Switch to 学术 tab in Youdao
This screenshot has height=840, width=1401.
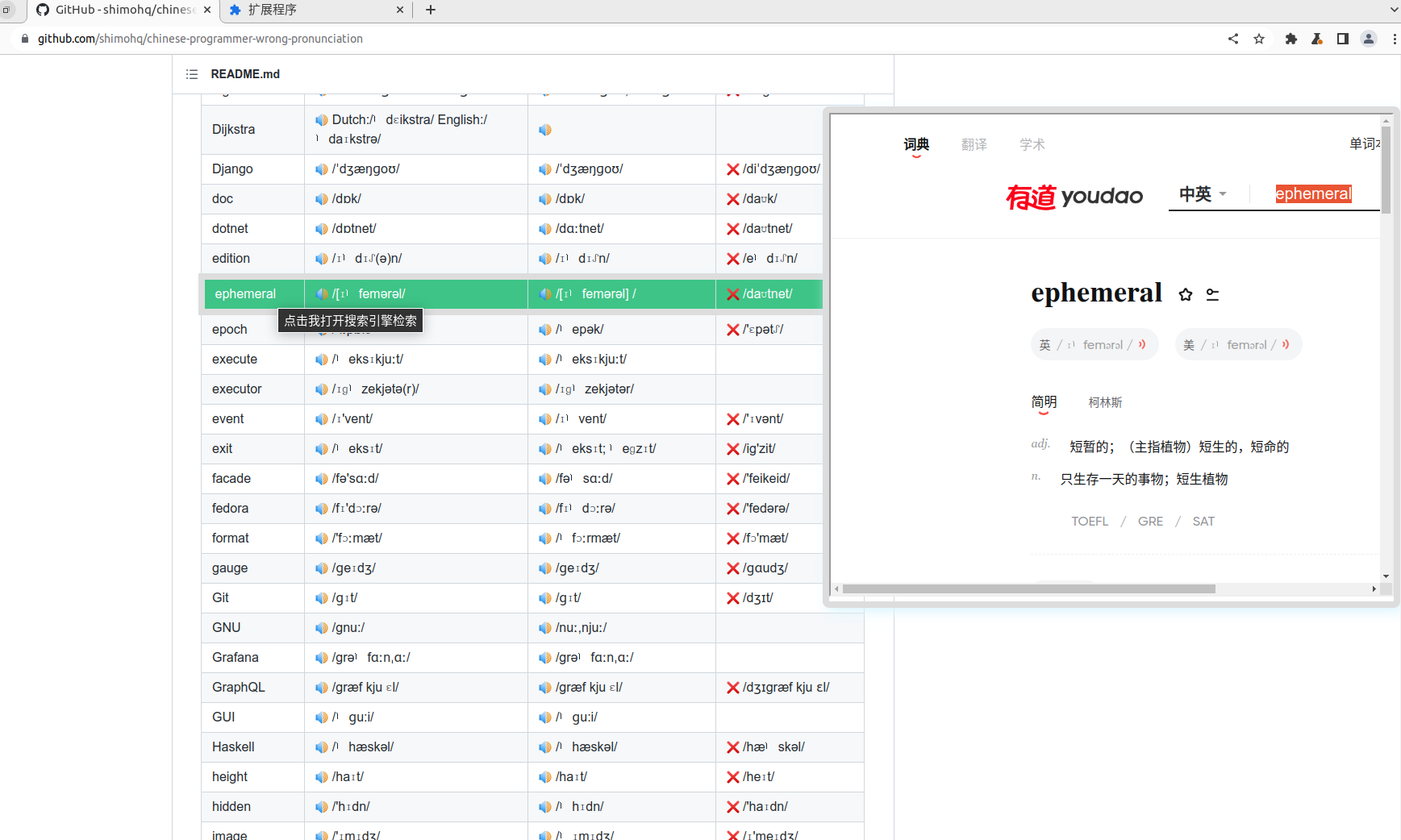click(x=1032, y=144)
